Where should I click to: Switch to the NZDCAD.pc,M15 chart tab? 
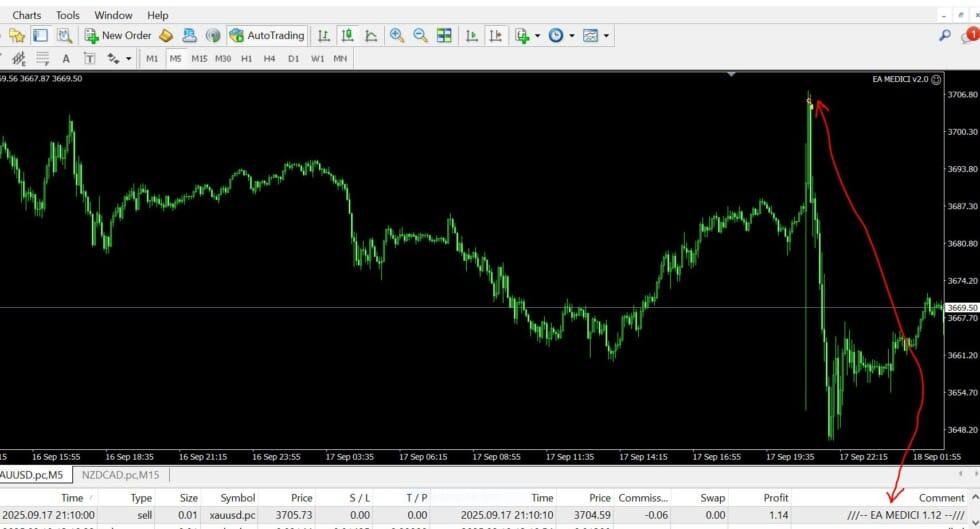[x=119, y=475]
